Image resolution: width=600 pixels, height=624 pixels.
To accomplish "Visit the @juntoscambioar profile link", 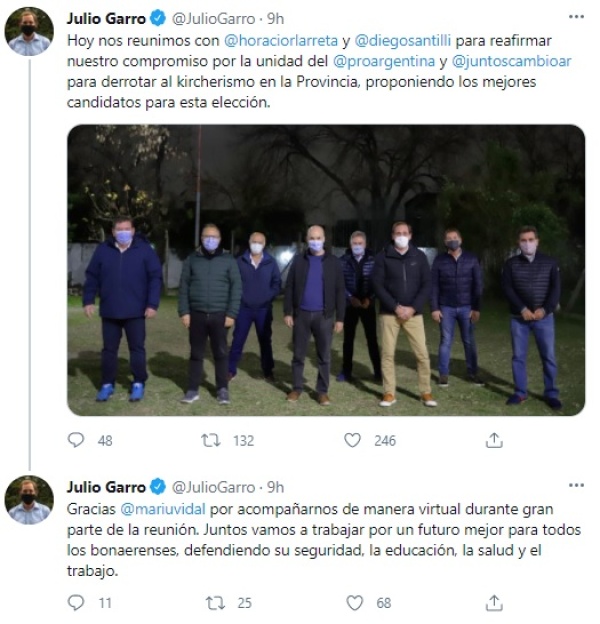I will coord(512,61).
